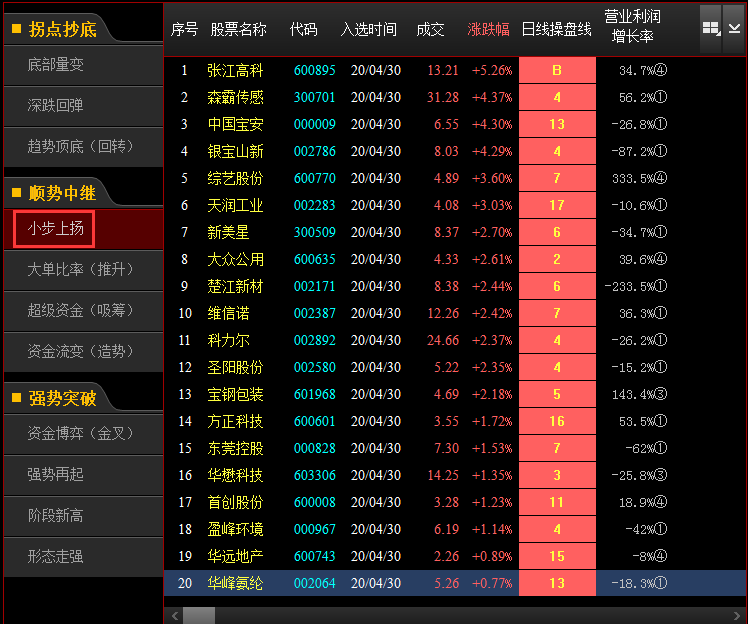Select stock 方正科技
Image resolution: width=748 pixels, height=624 pixels.
[235, 421]
